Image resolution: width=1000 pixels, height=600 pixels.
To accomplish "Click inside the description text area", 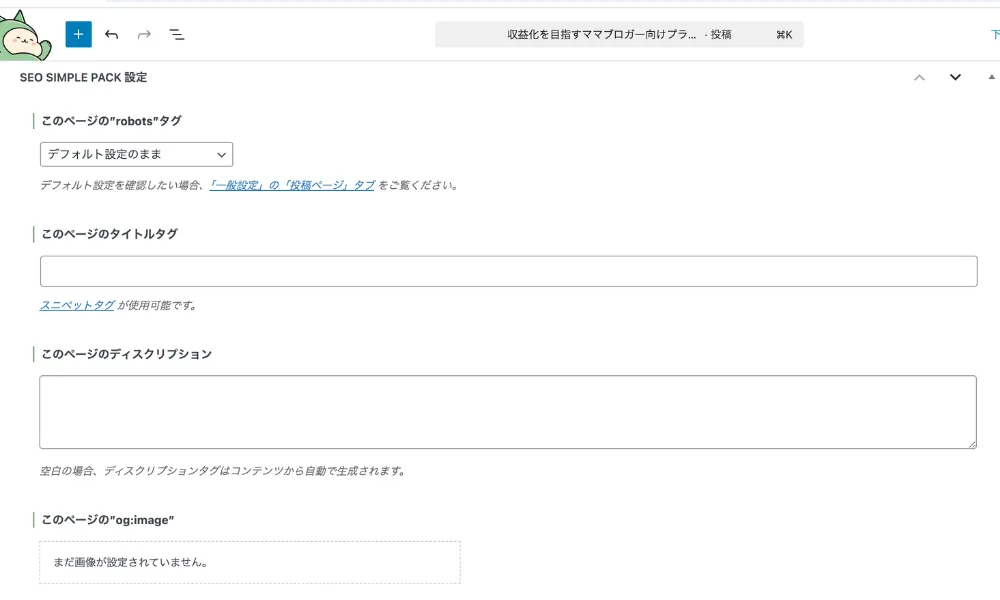I will [x=508, y=410].
